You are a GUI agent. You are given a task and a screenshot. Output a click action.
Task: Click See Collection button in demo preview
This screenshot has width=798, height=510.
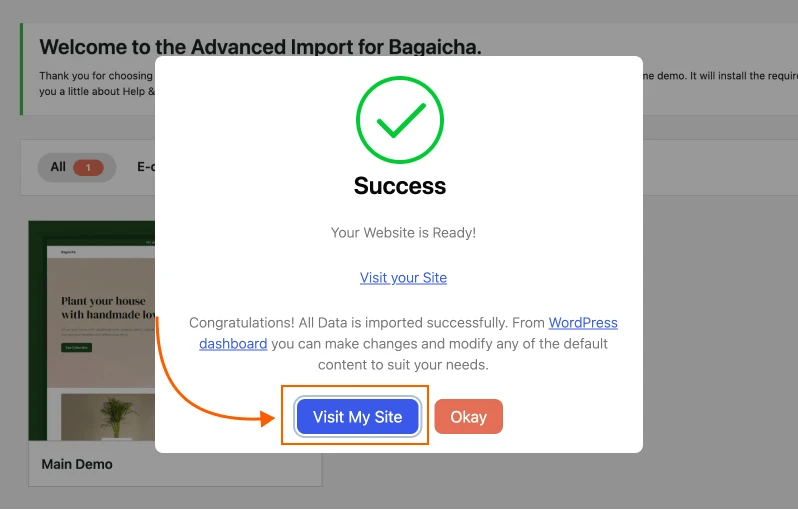76,347
